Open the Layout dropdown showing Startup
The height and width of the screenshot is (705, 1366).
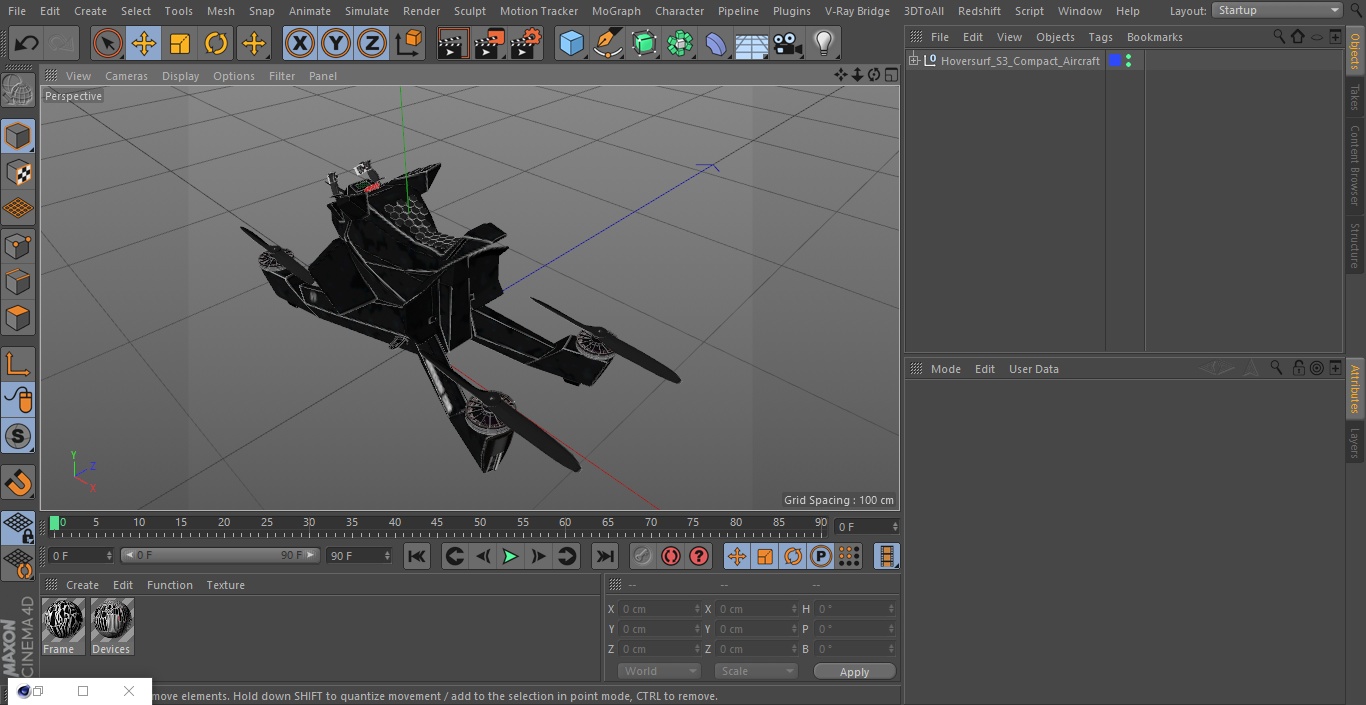(1278, 10)
